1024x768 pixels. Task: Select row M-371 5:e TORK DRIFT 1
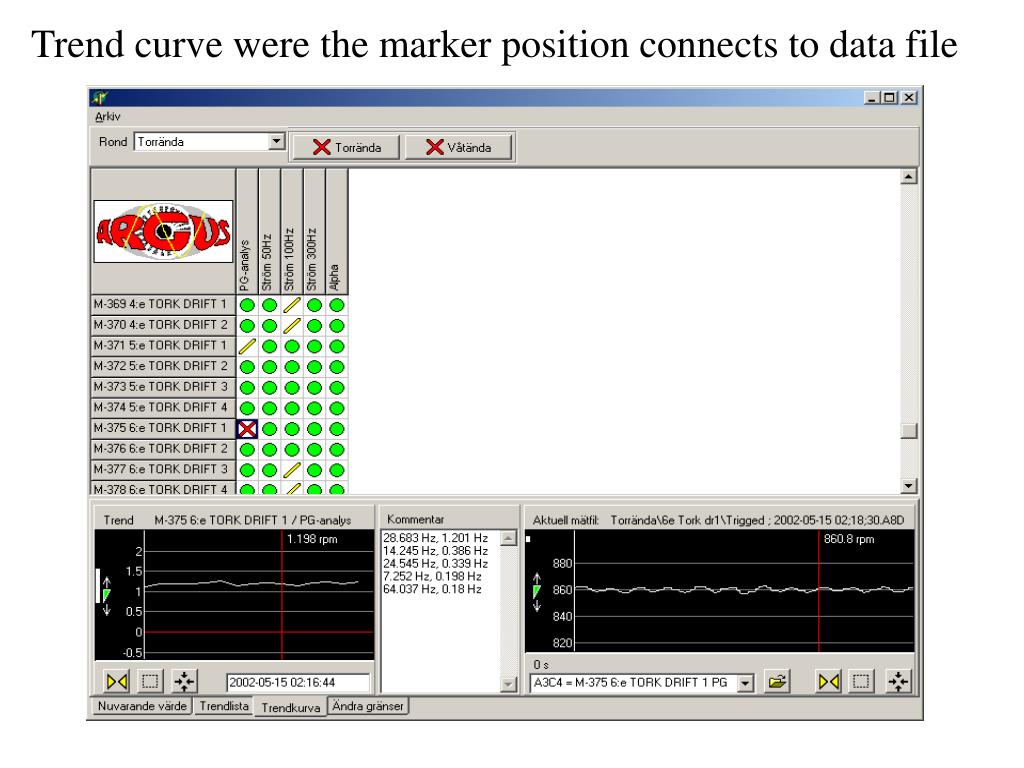point(163,345)
